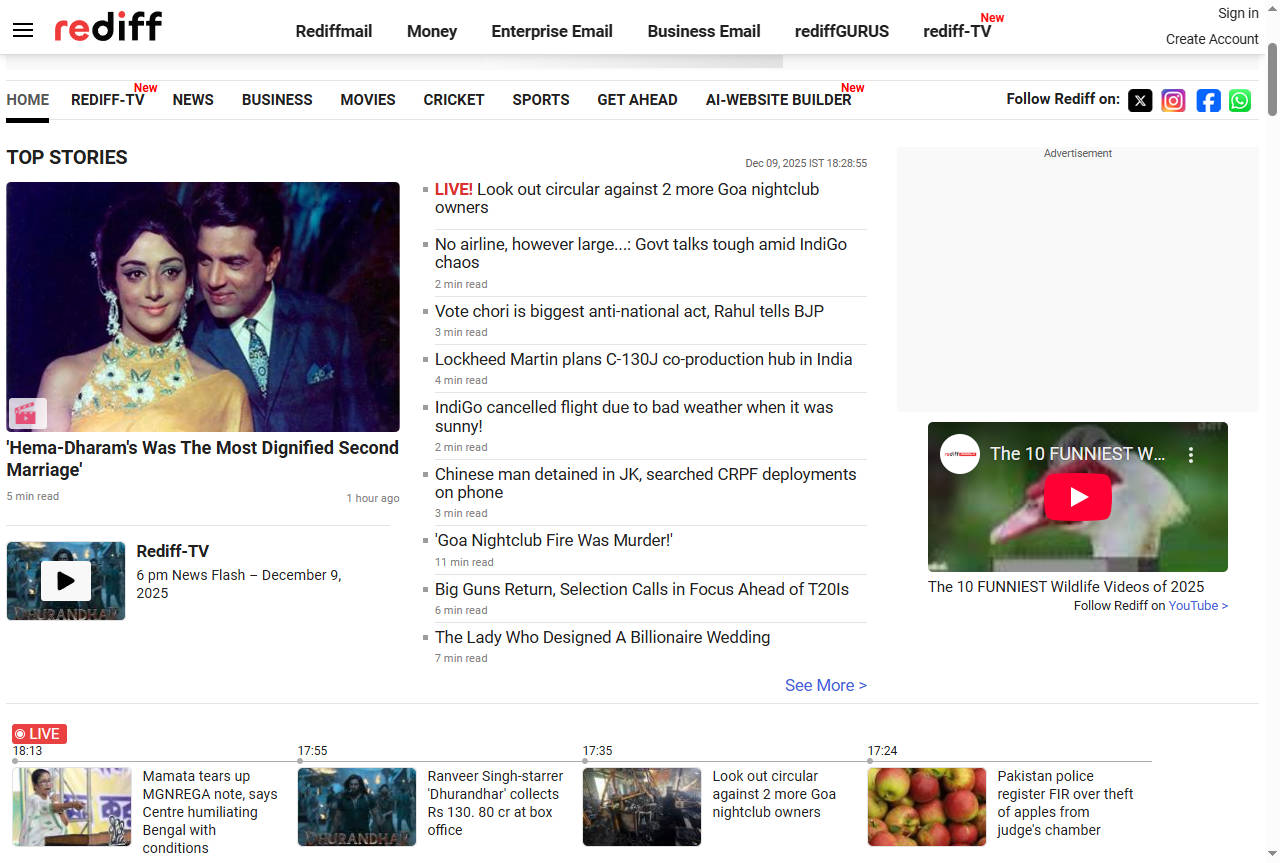Open the hamburger navigation menu
The width and height of the screenshot is (1280, 863).
click(x=22, y=30)
